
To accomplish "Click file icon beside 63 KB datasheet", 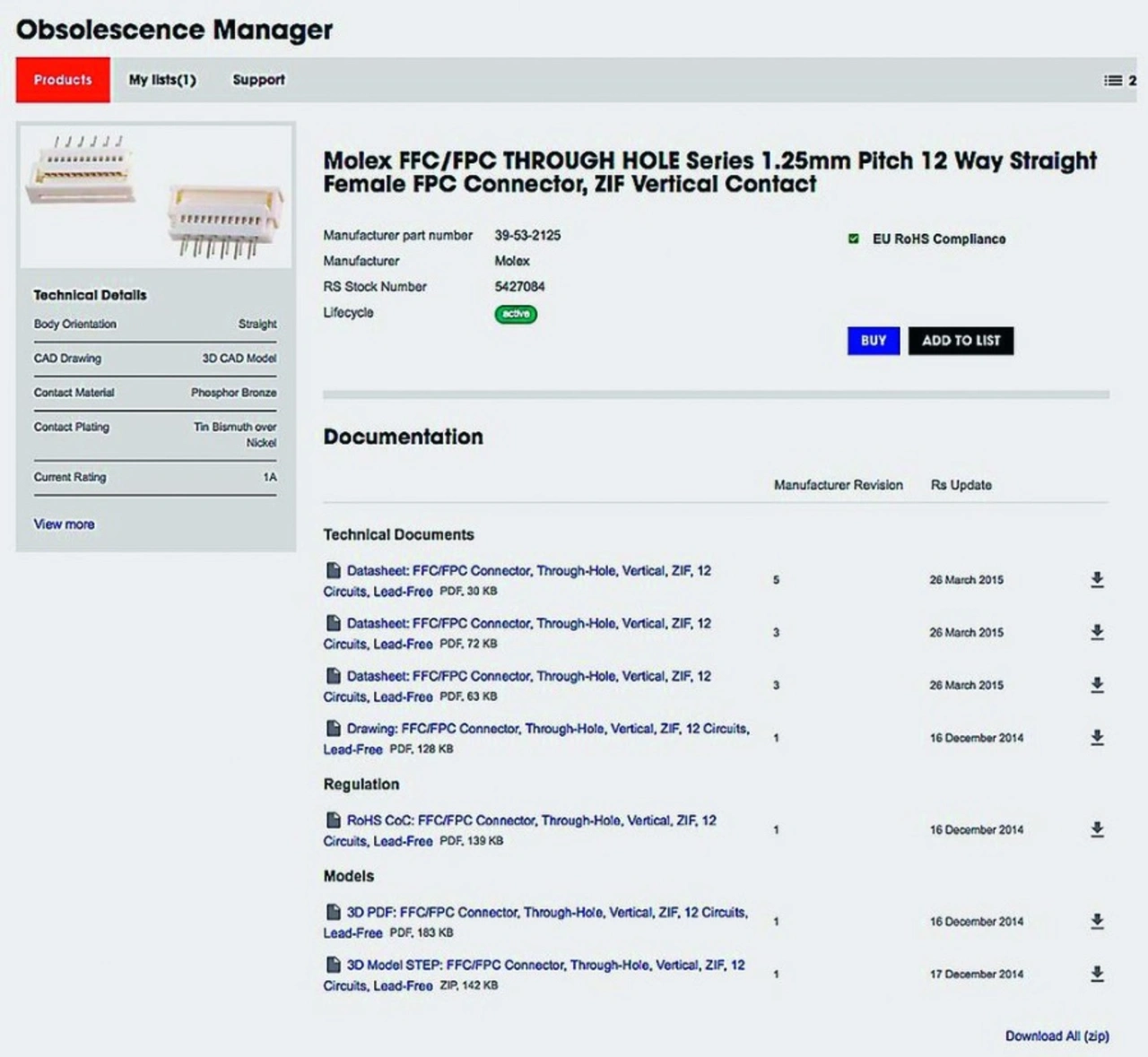I will tap(333, 676).
